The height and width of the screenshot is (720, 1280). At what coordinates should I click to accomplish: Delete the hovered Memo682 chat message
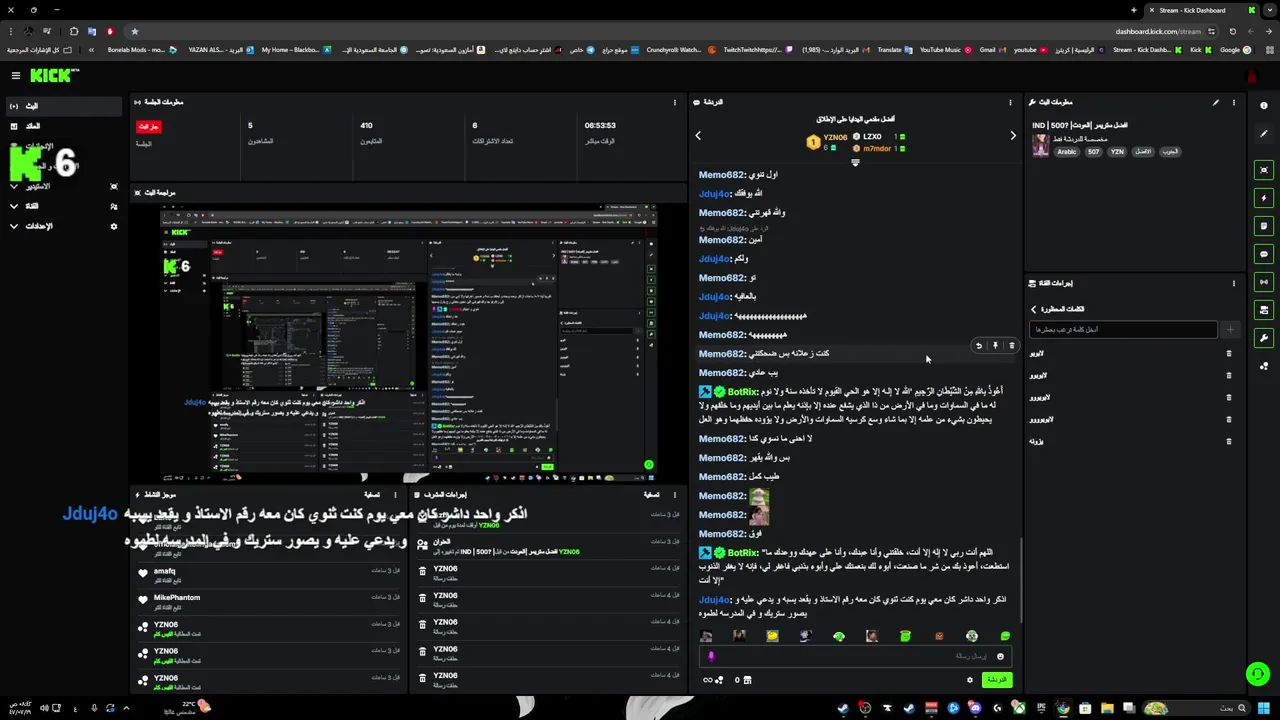tap(1011, 346)
